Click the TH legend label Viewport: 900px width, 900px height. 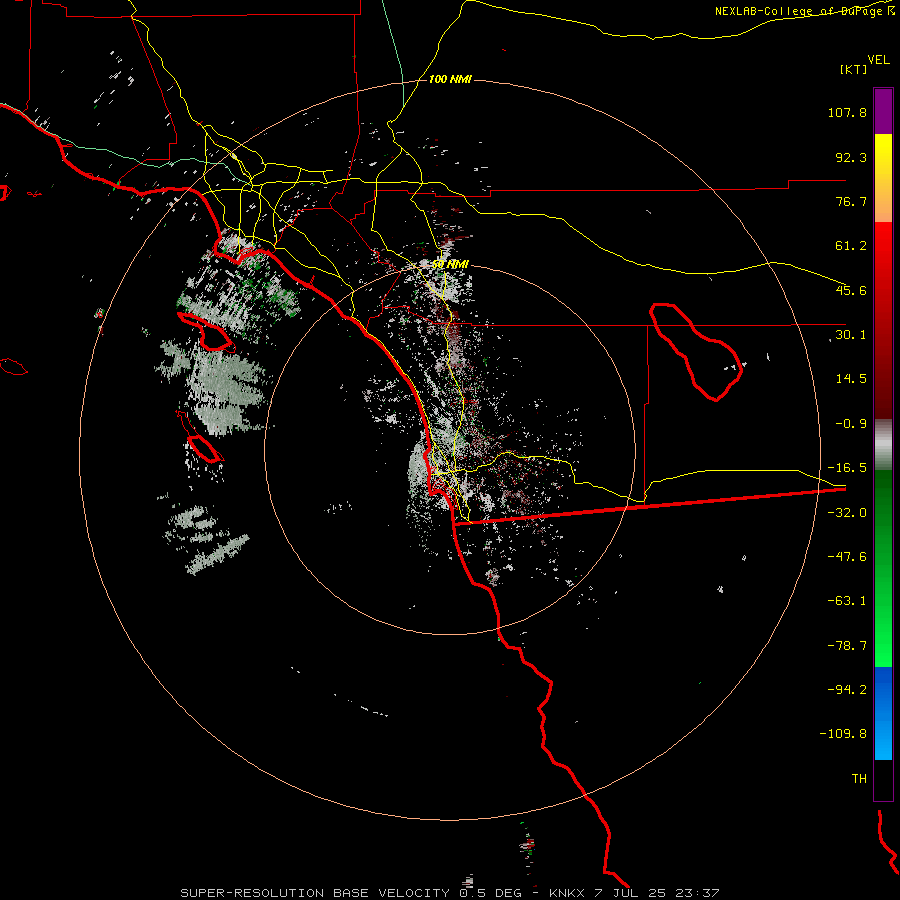pos(859,778)
